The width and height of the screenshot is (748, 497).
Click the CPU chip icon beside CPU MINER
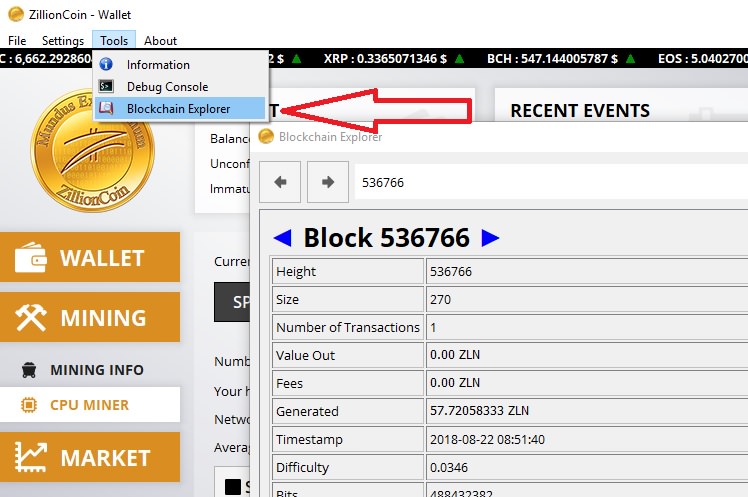coord(29,405)
